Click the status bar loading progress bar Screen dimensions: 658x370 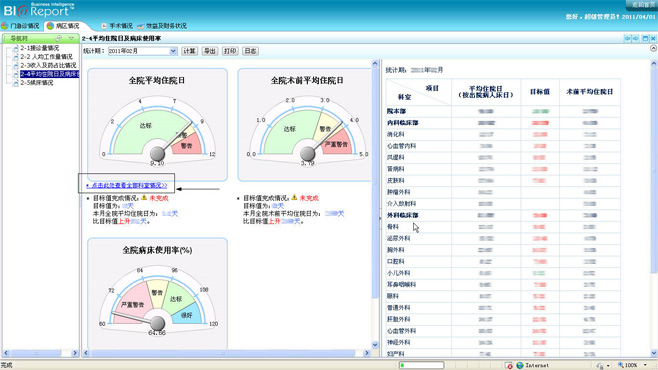click(421, 365)
